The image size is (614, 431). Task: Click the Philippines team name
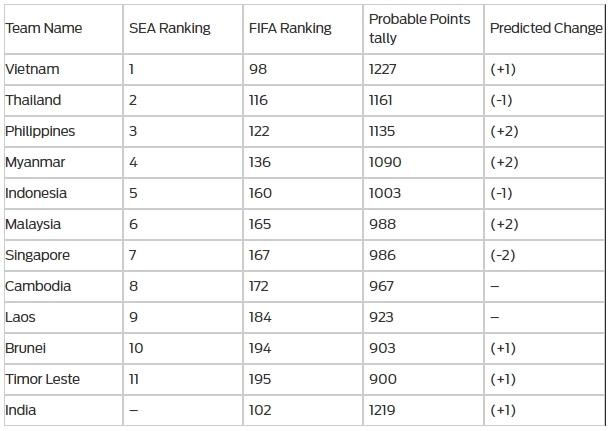(x=40, y=132)
